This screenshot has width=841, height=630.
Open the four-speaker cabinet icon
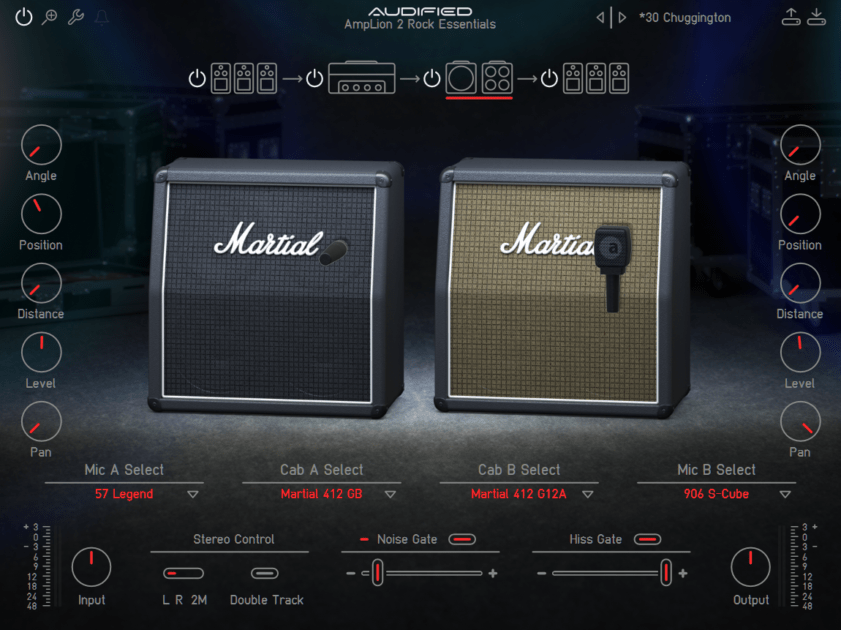click(x=497, y=78)
